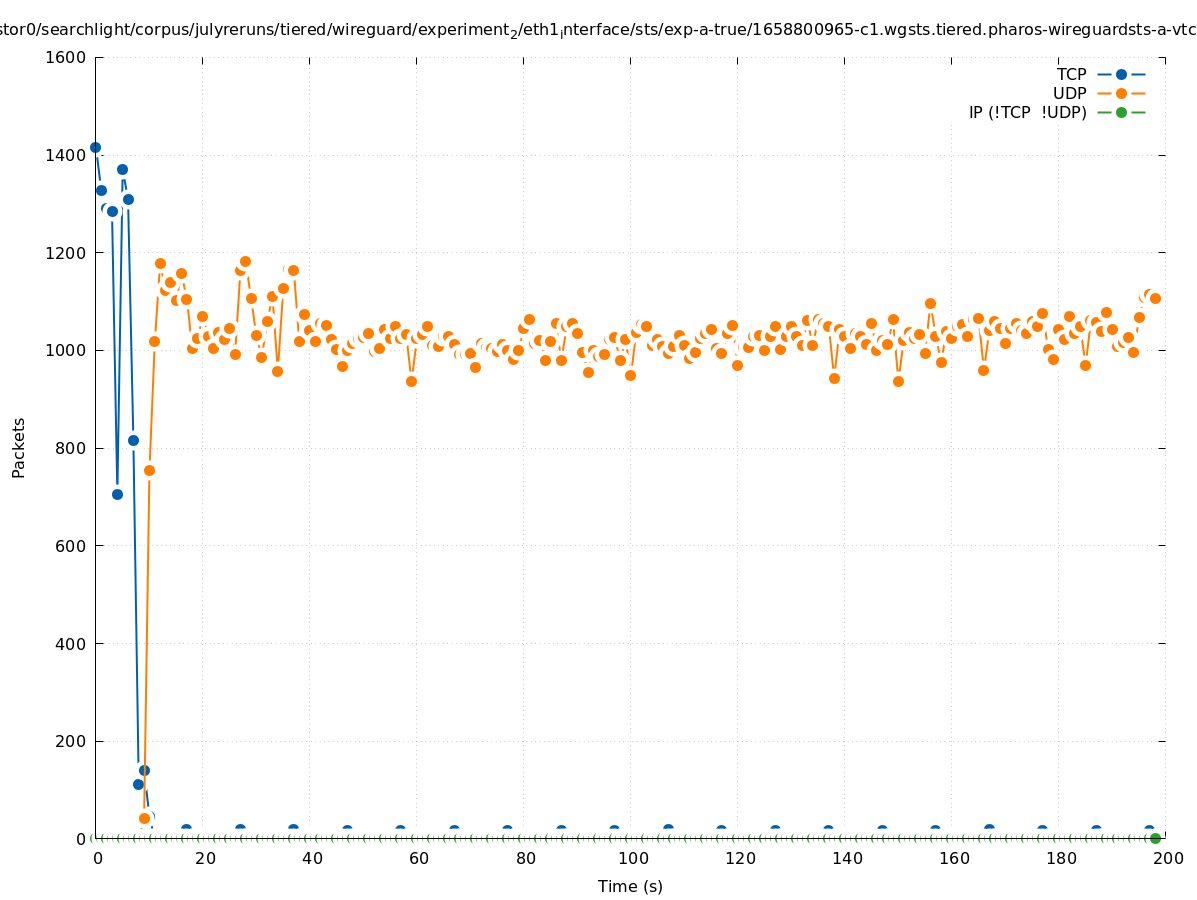Click the green IP legend marker
The image size is (1197, 900).
[x=1121, y=112]
